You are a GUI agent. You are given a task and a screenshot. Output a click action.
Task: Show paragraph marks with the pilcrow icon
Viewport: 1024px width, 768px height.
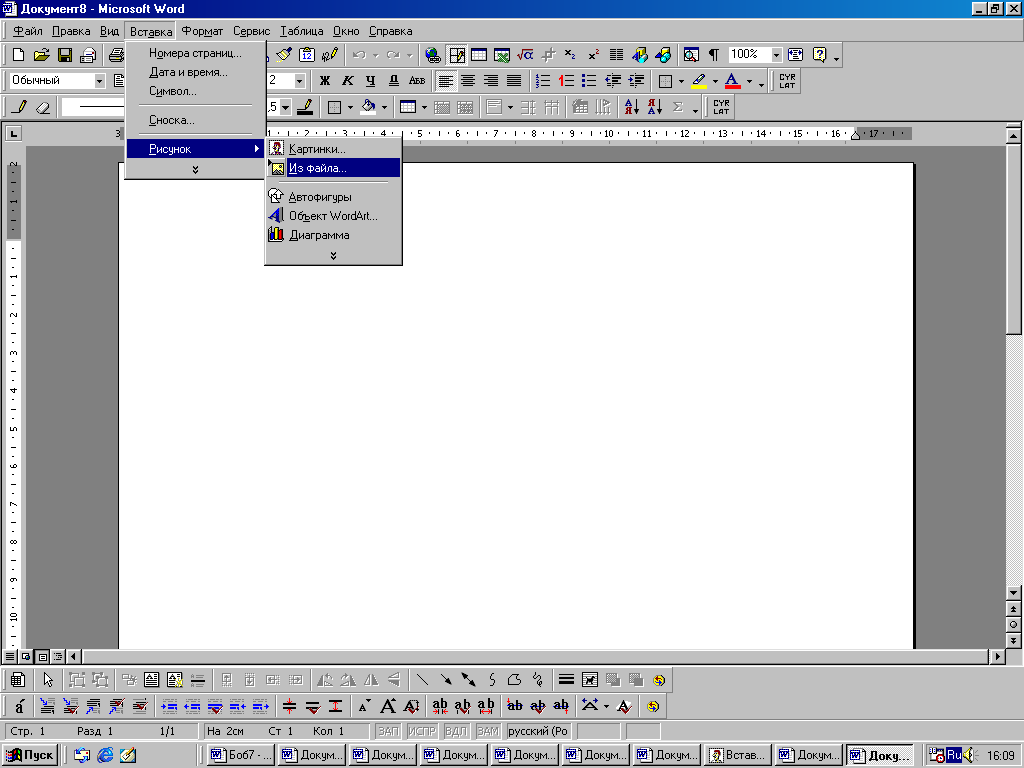(x=714, y=55)
